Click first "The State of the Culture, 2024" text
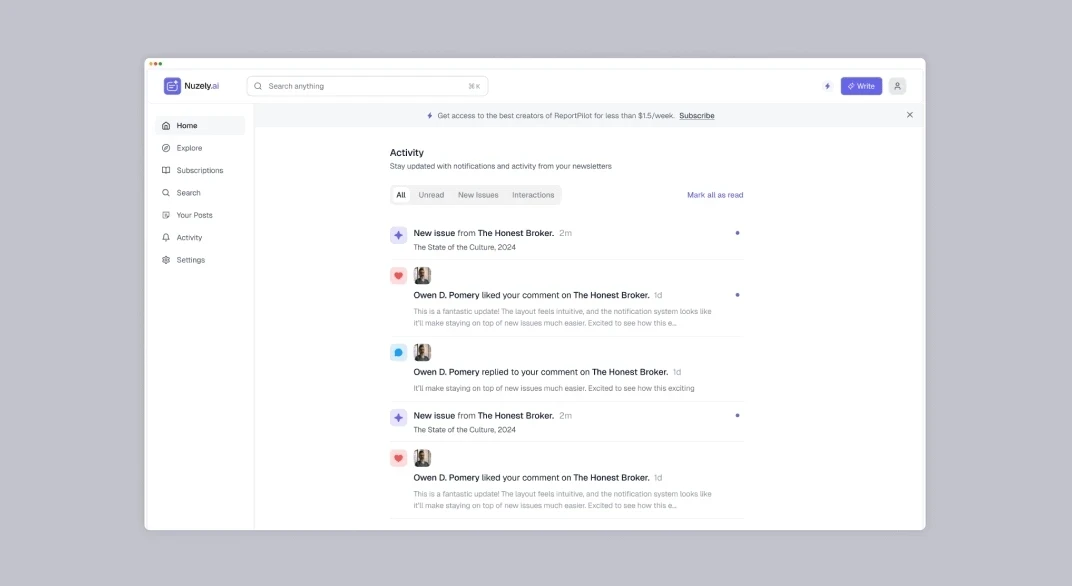Viewport: 1072px width, 586px height. click(x=464, y=248)
